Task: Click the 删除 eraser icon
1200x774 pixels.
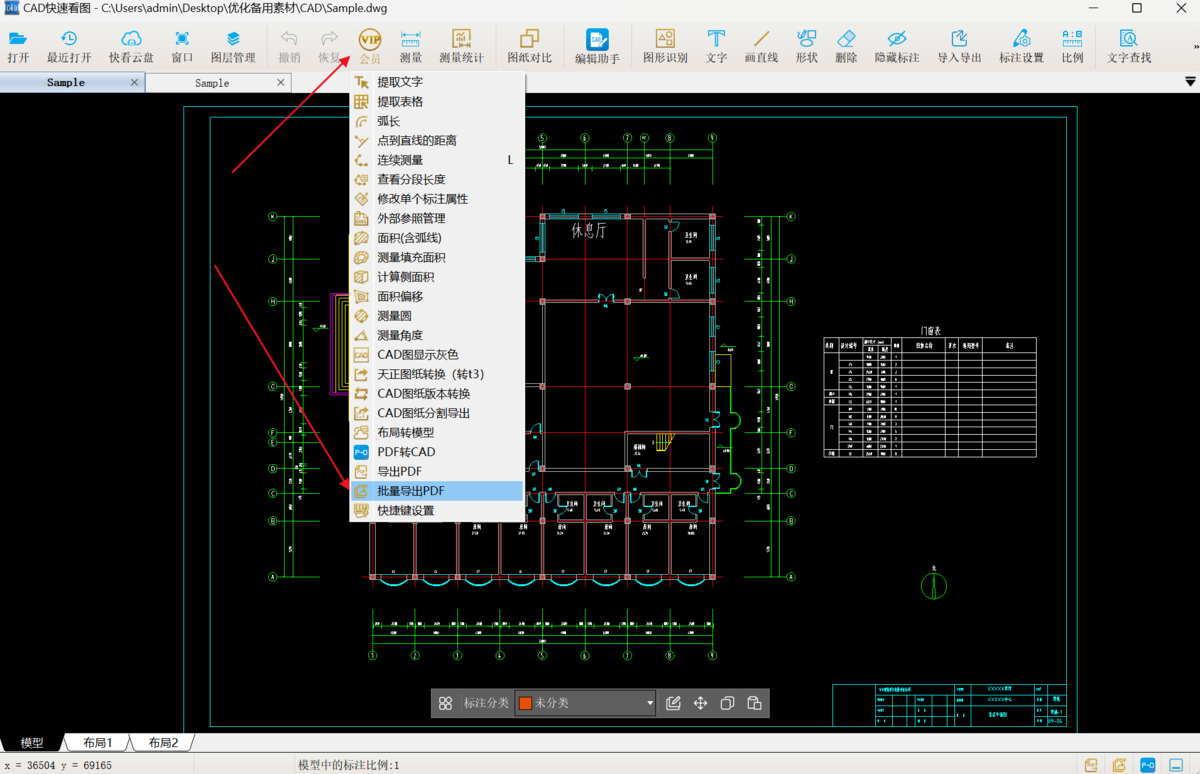Action: [846, 45]
